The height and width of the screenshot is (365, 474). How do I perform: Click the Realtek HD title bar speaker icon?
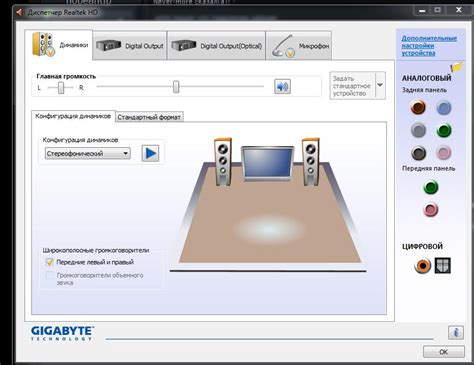click(x=20, y=12)
